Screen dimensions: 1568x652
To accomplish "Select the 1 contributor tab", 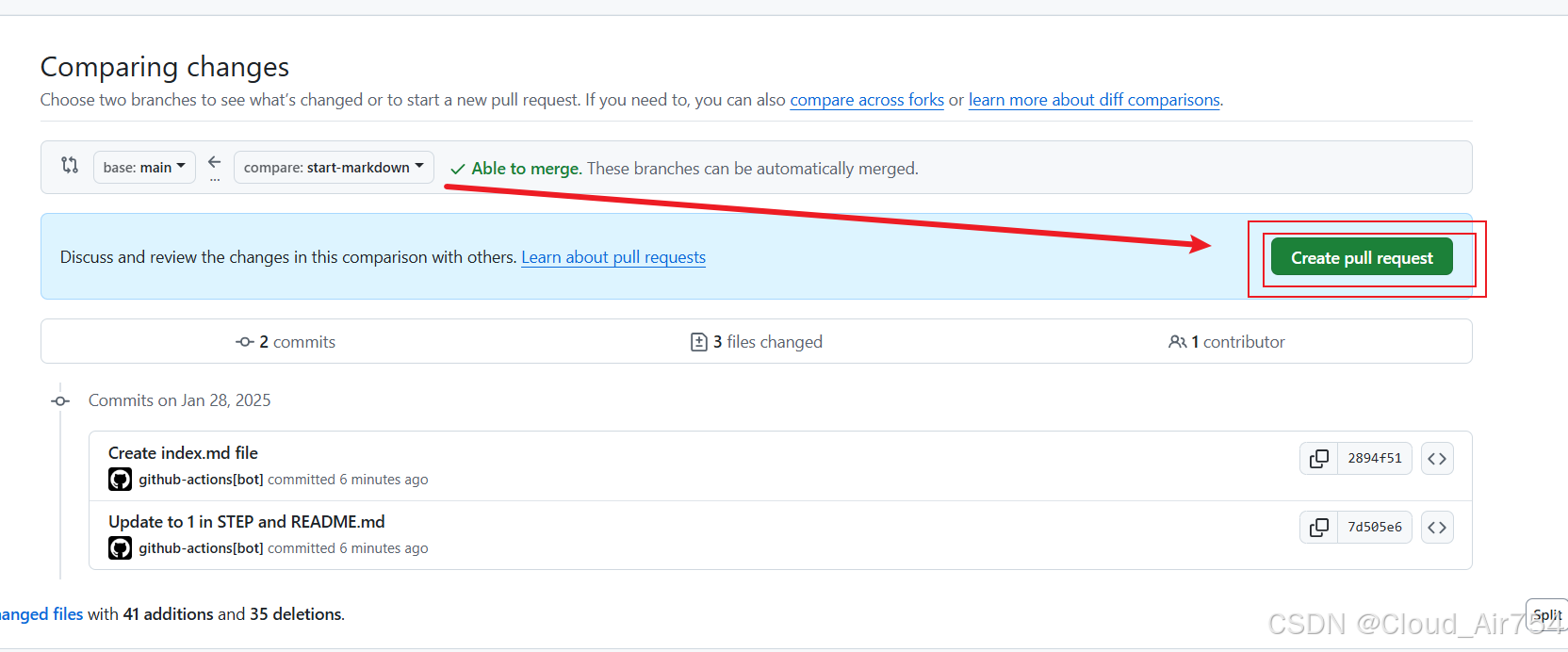I will click(x=1227, y=342).
